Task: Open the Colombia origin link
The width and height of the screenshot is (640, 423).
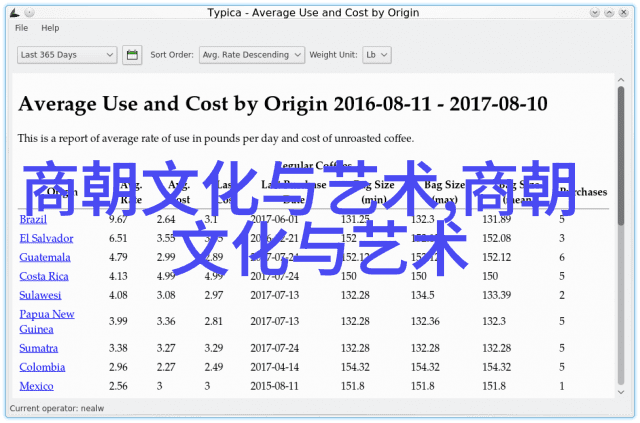Action: point(42,367)
